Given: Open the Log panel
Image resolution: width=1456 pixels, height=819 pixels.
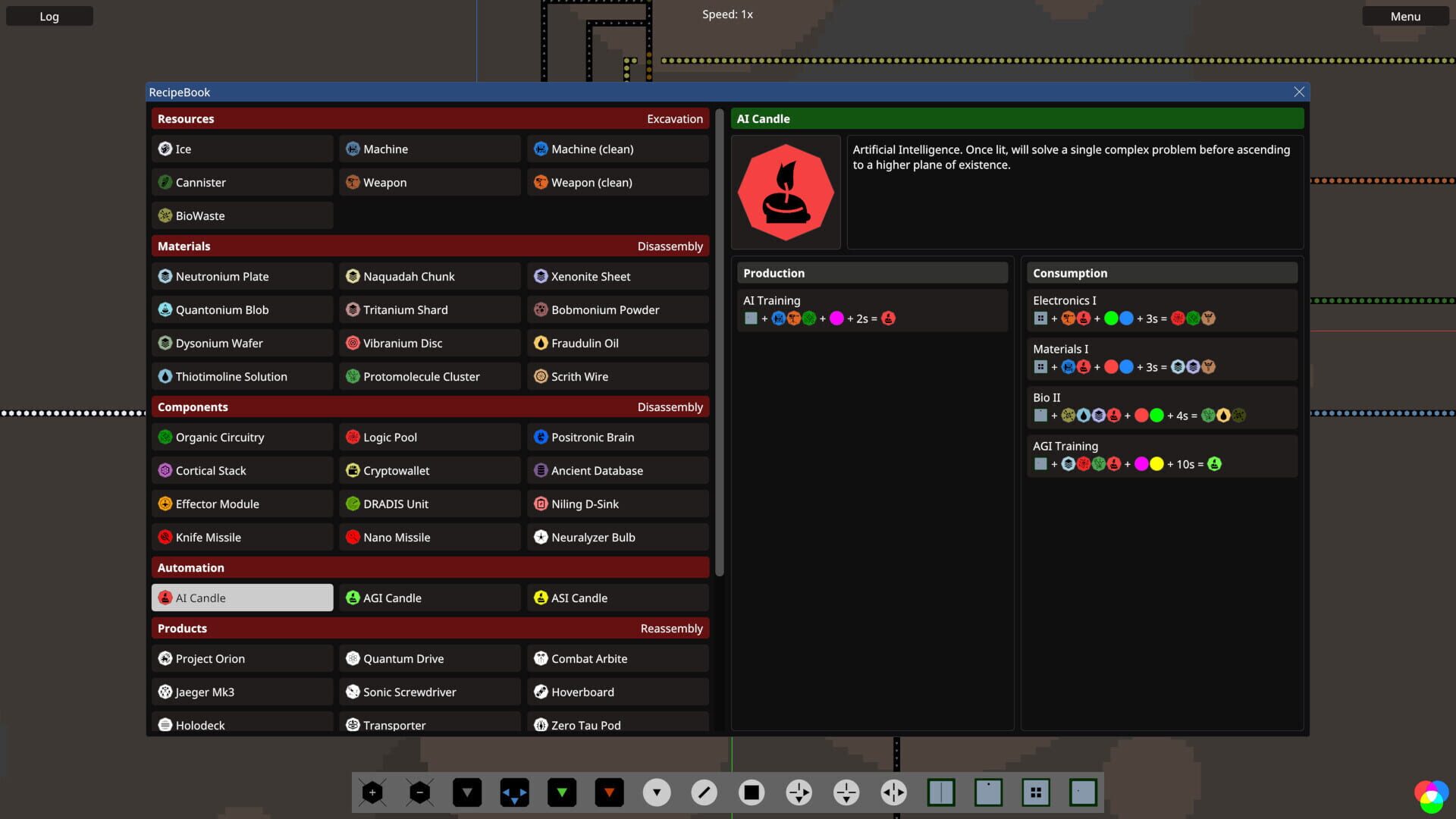Looking at the screenshot, I should click(x=49, y=15).
